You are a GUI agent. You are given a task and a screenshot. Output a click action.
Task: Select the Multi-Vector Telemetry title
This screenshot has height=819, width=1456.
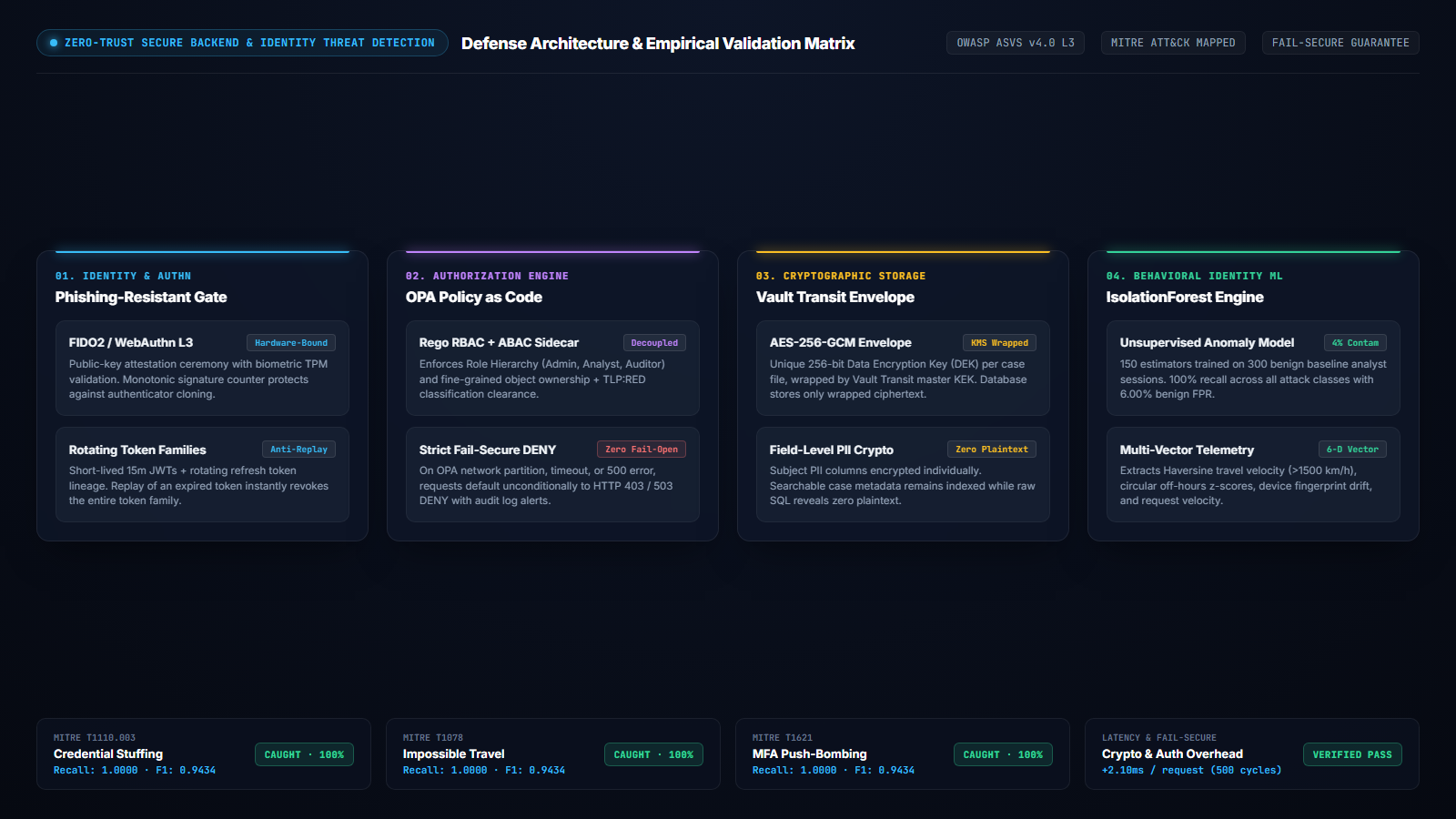click(x=1187, y=450)
